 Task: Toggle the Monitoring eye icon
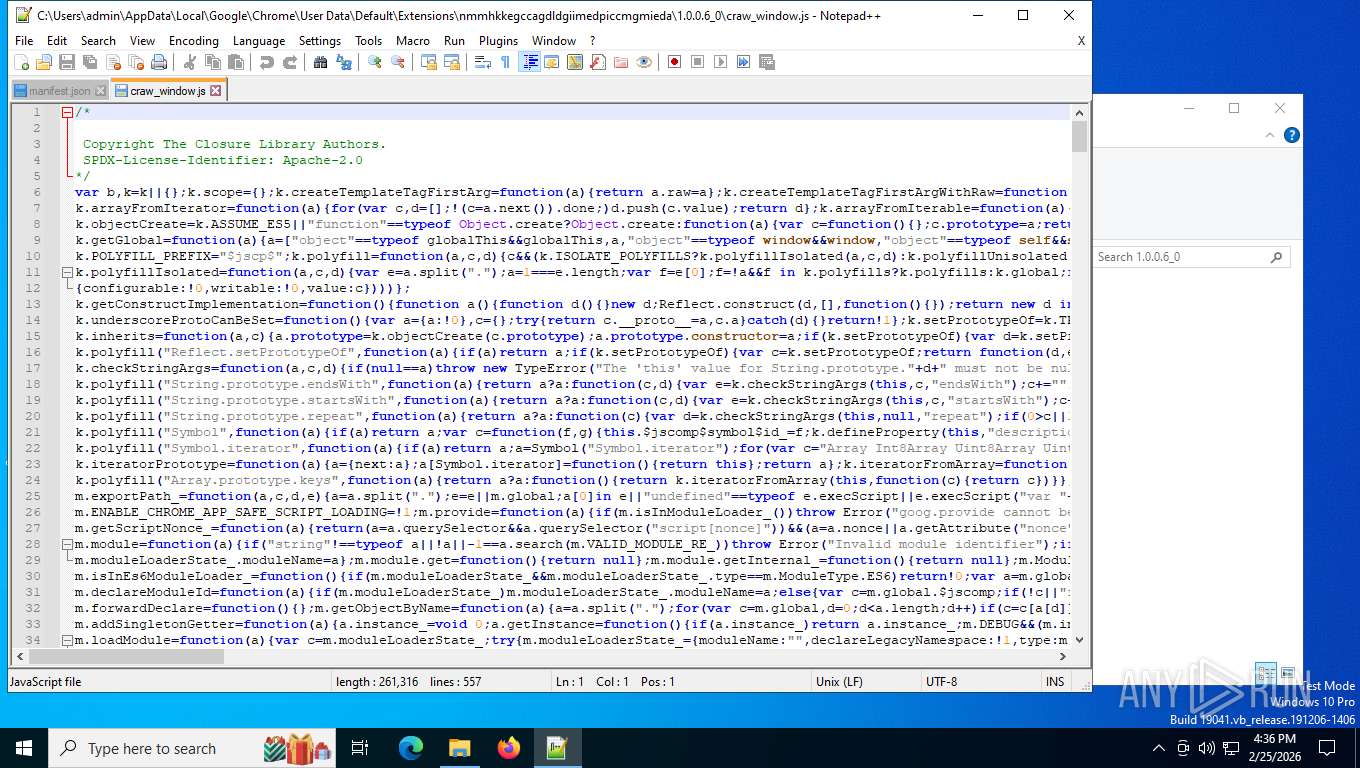[644, 62]
